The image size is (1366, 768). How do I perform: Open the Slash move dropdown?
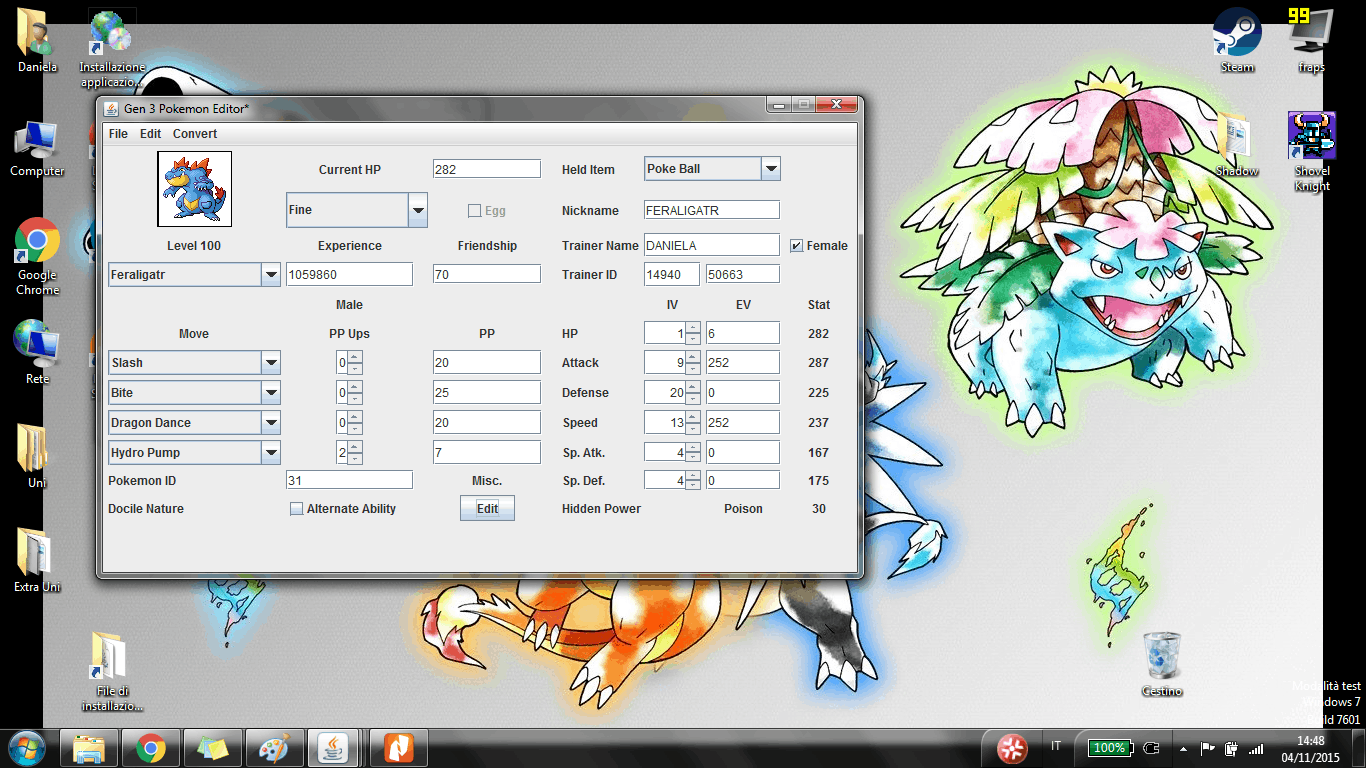[x=270, y=363]
